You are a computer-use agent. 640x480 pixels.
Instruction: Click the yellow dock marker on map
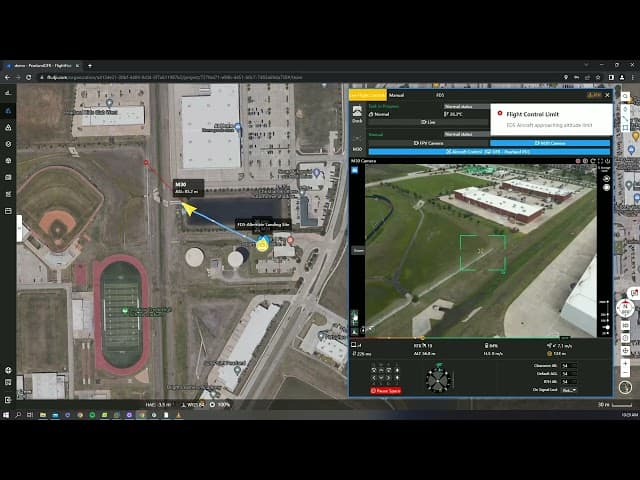click(x=262, y=245)
